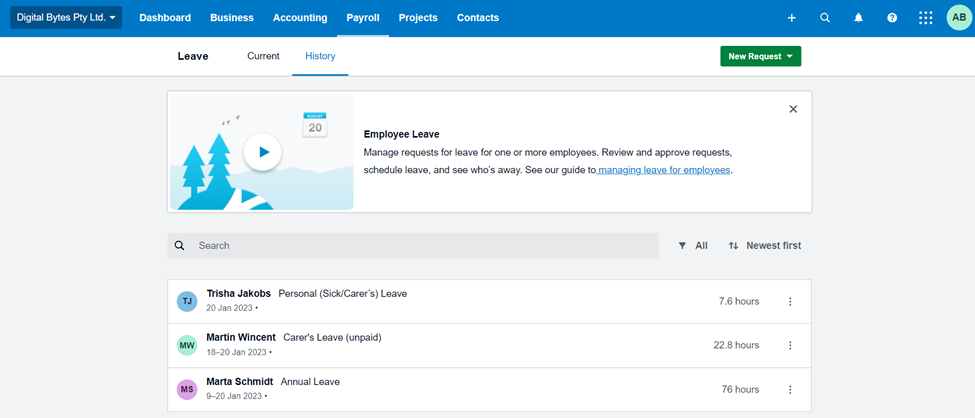Open the All filter dropdown
975x418 pixels.
click(x=693, y=246)
